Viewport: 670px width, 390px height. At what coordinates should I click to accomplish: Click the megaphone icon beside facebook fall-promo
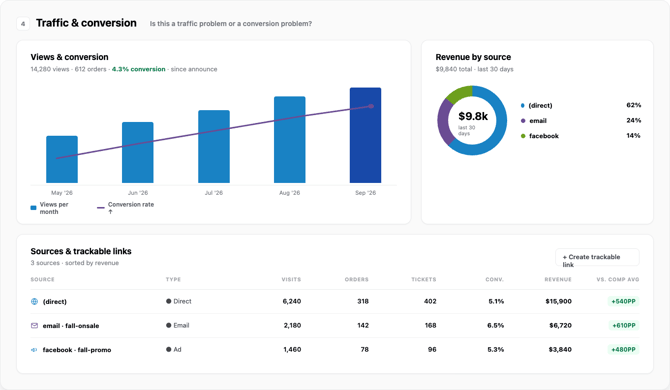tap(35, 350)
